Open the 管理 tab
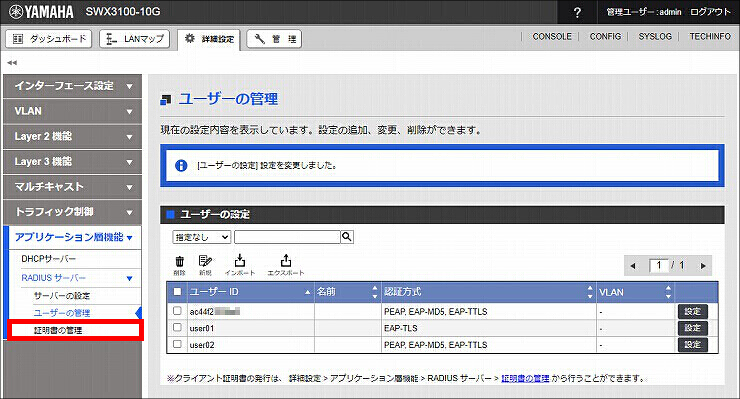The image size is (740, 399). [x=274, y=39]
